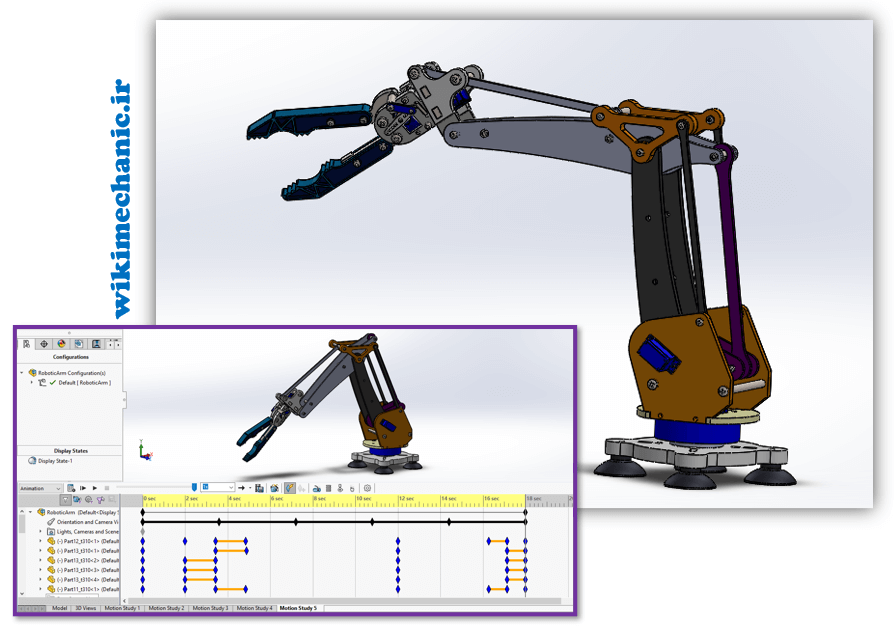
Task: Click the RoboticArm Configuration(s) assembly icon
Action: 33,372
